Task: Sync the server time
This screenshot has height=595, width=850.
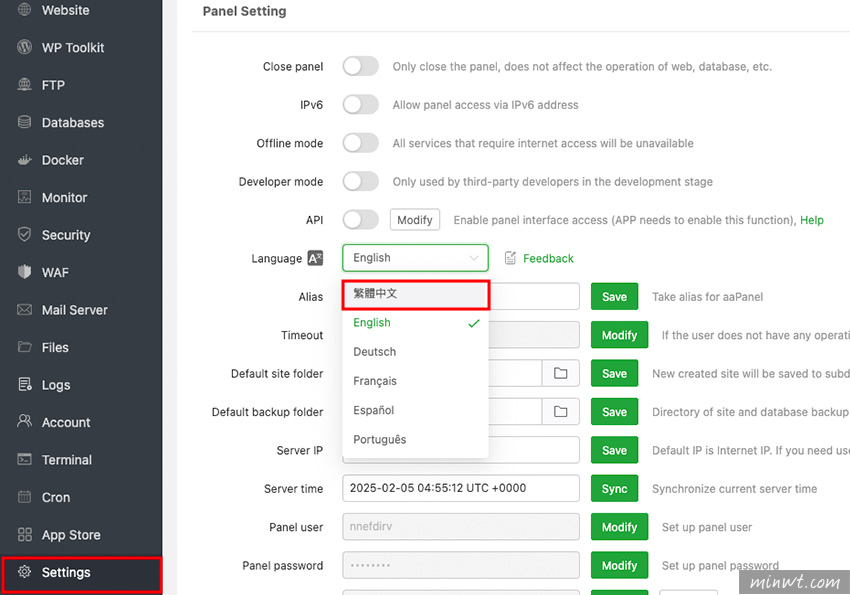Action: [x=614, y=489]
